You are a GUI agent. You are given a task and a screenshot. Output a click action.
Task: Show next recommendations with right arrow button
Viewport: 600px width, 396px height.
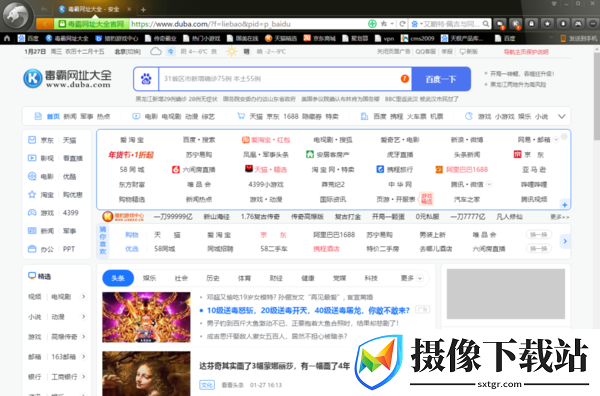[565, 241]
